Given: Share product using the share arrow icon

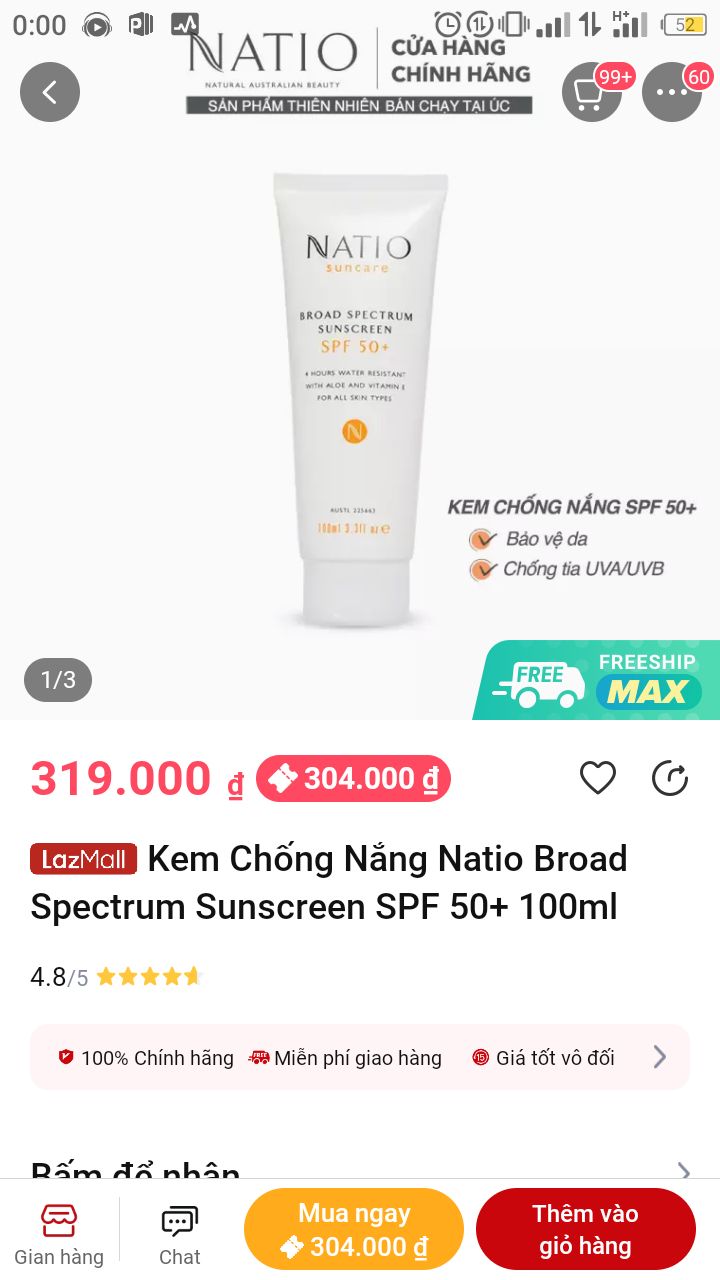Looking at the screenshot, I should tap(670, 778).
